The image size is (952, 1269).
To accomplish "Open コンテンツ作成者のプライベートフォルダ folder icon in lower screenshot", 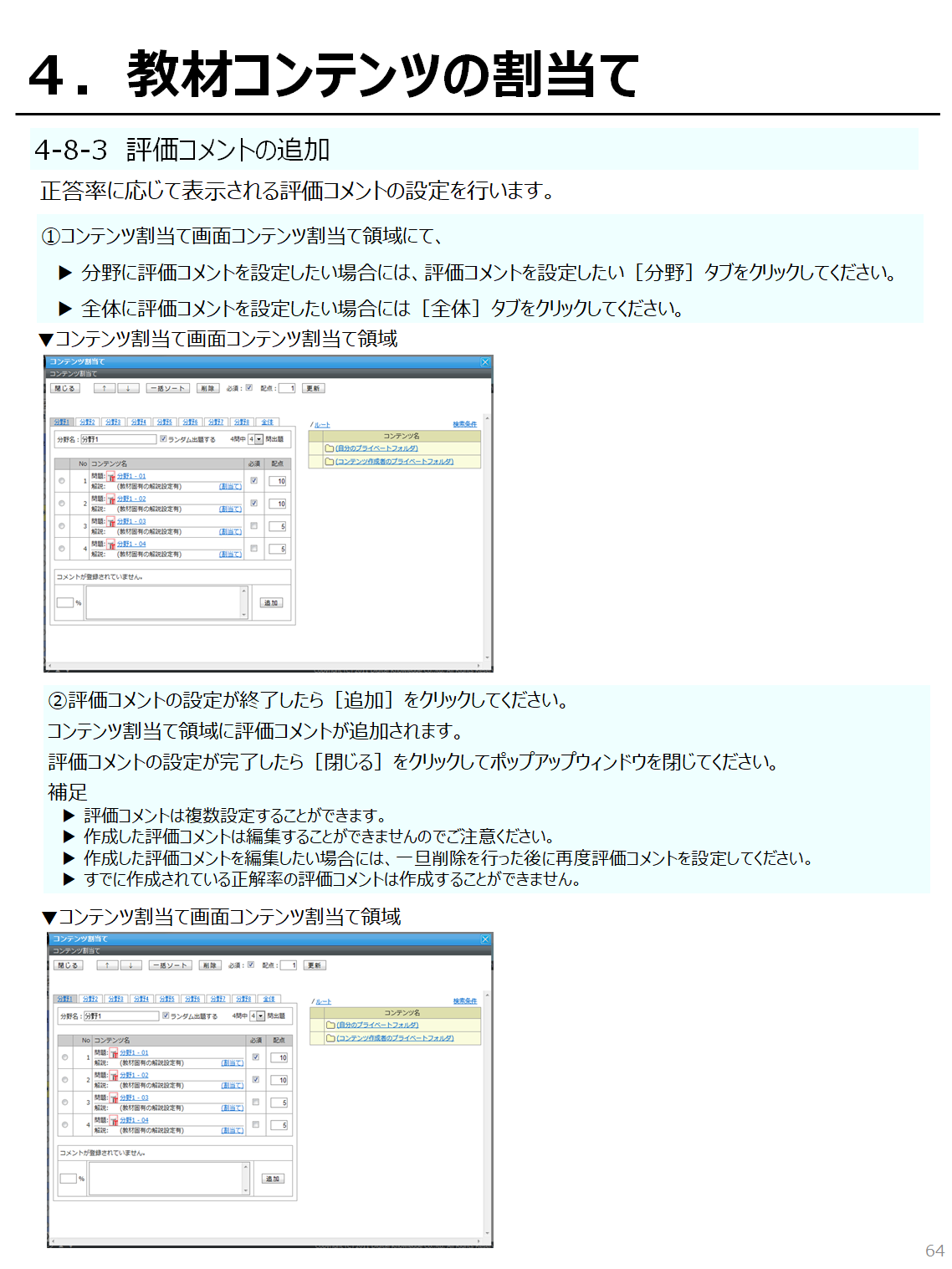I will click(330, 1038).
